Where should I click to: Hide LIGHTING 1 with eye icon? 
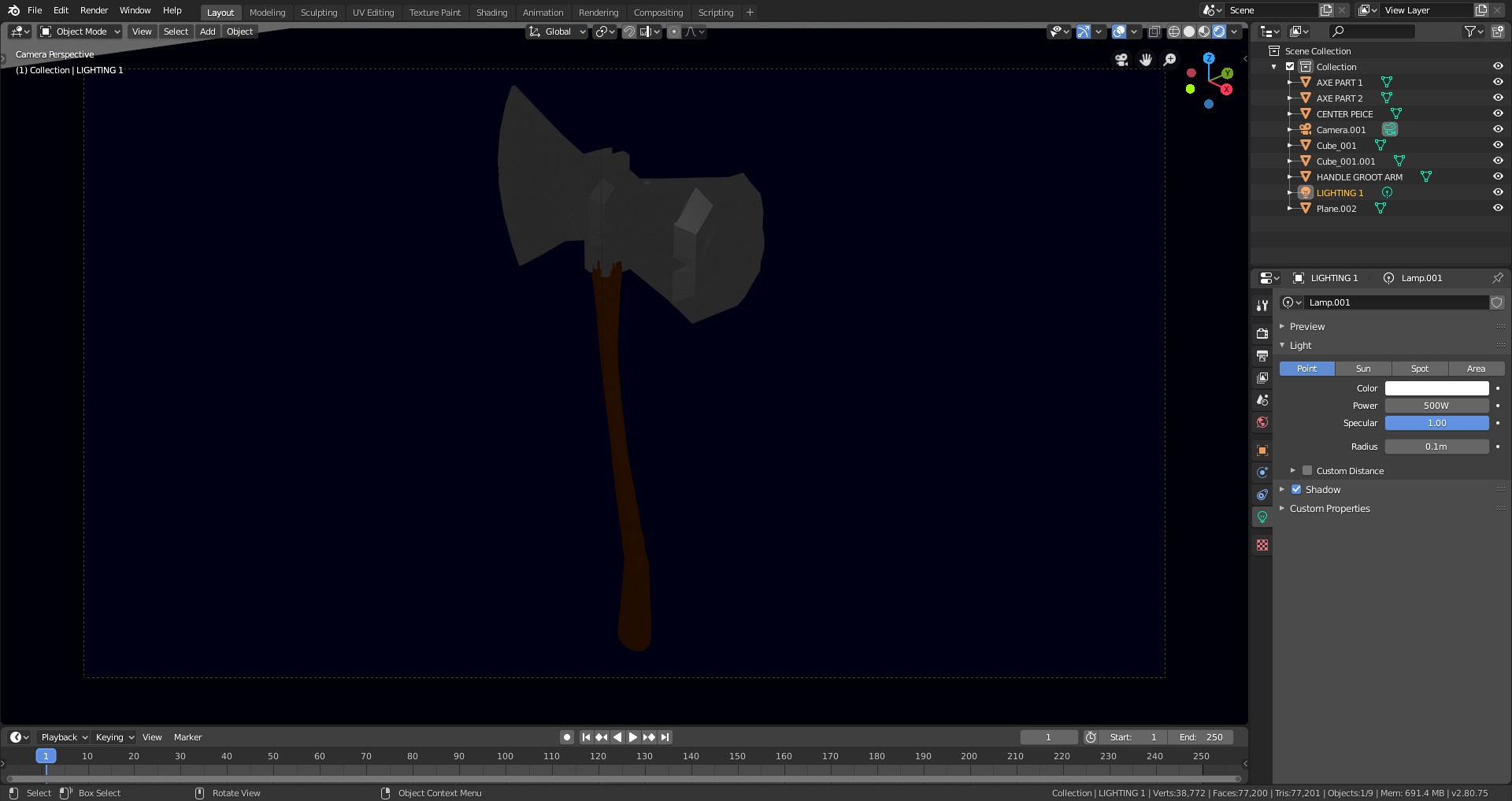[x=1498, y=192]
